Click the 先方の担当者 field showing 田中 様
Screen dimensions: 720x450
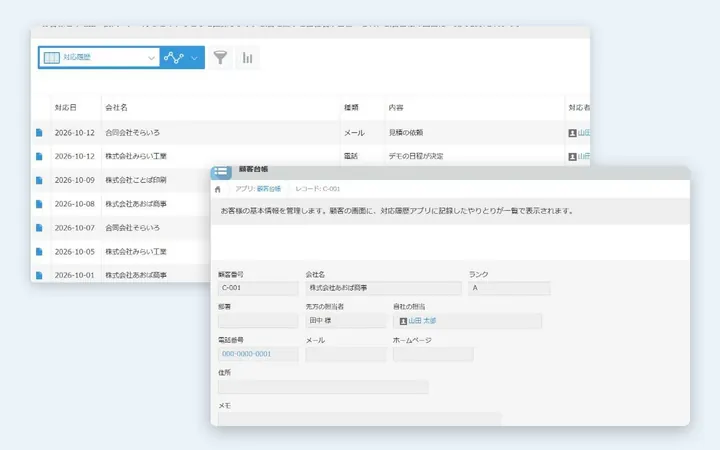pos(346,321)
